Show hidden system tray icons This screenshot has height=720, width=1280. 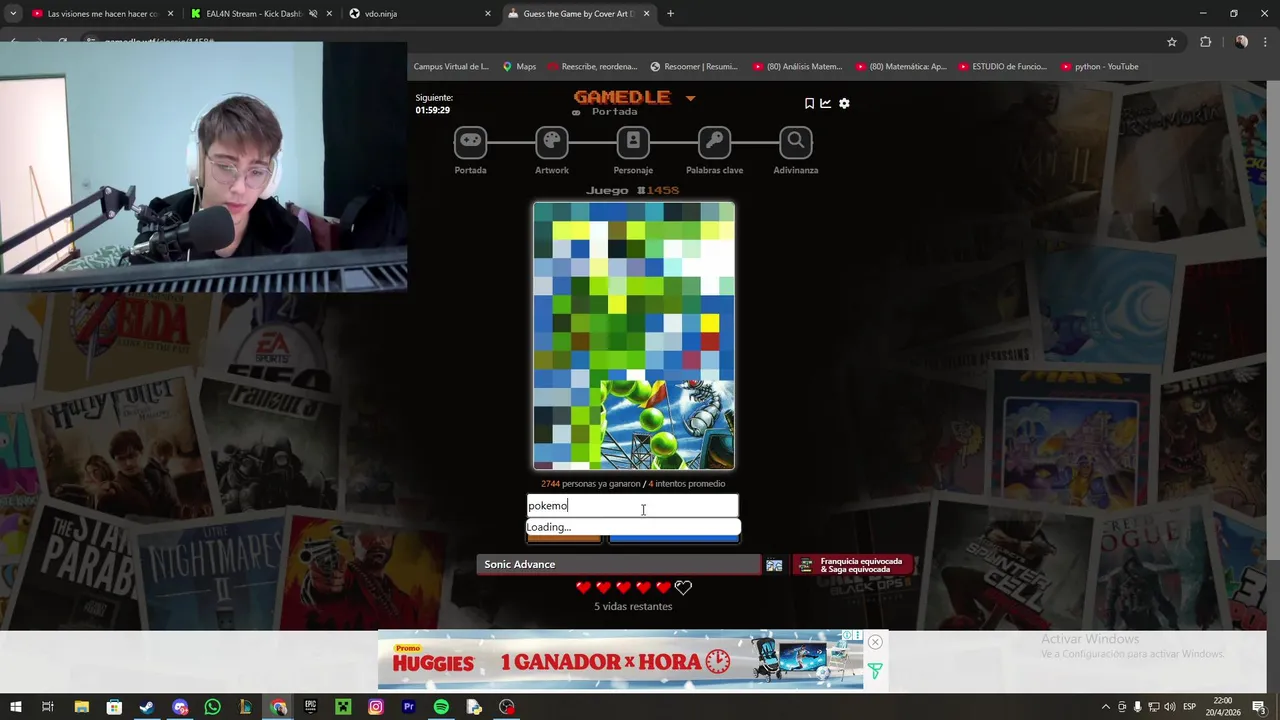pyautogui.click(x=1105, y=707)
